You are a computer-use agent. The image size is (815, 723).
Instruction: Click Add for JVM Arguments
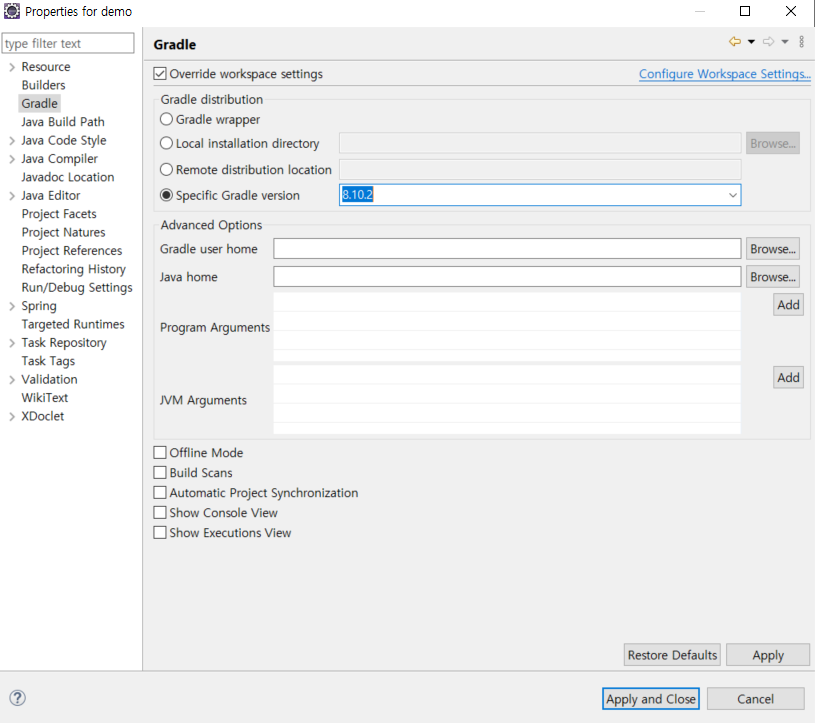pos(788,377)
